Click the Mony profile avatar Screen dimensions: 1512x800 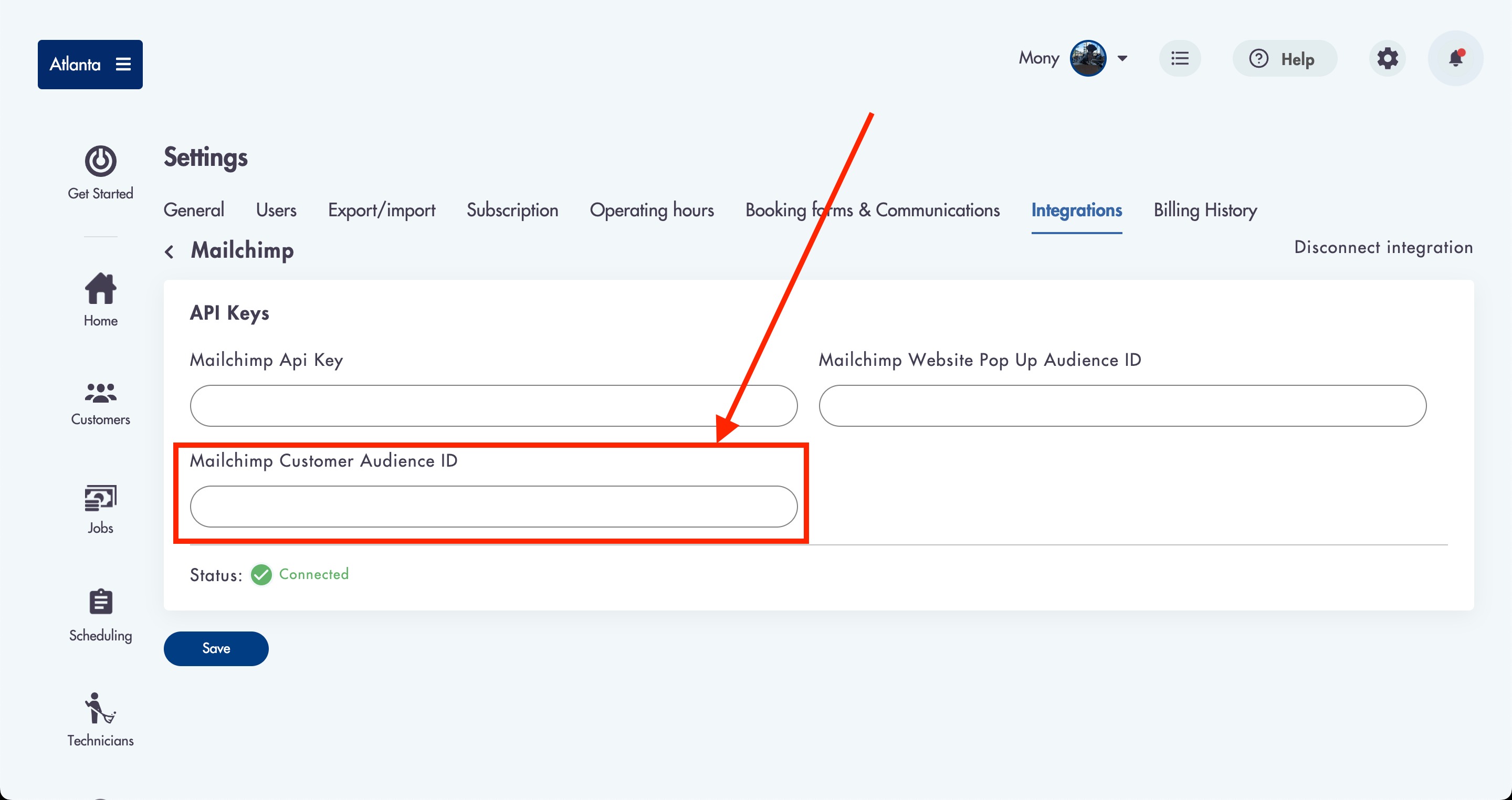[x=1088, y=58]
